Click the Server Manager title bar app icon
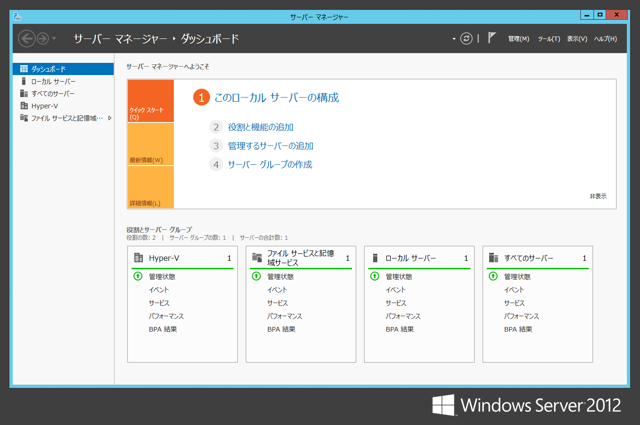This screenshot has width=640, height=425. pos(17,16)
